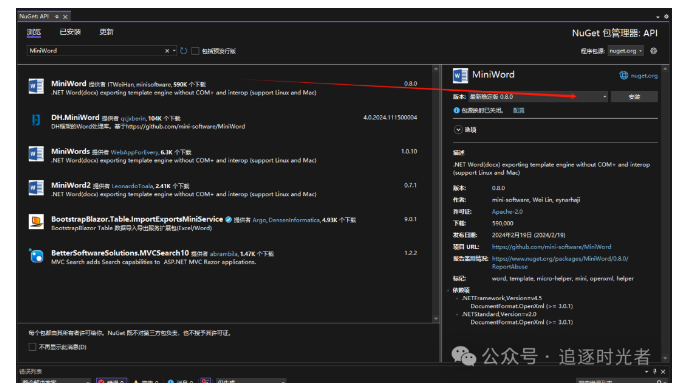Viewport: 688px width, 388px height.
Task: Click the BetterSoftwareSolutions.MVCSearch10 package icon
Action: coord(36,255)
